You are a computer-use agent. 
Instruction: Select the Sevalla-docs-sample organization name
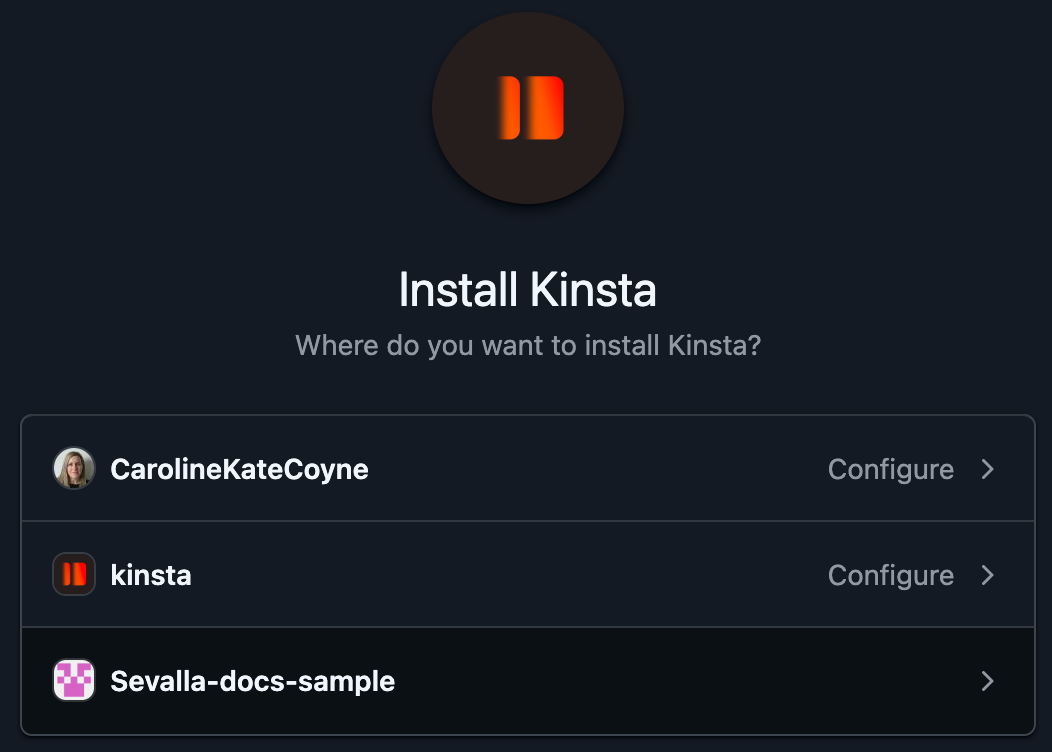point(251,680)
